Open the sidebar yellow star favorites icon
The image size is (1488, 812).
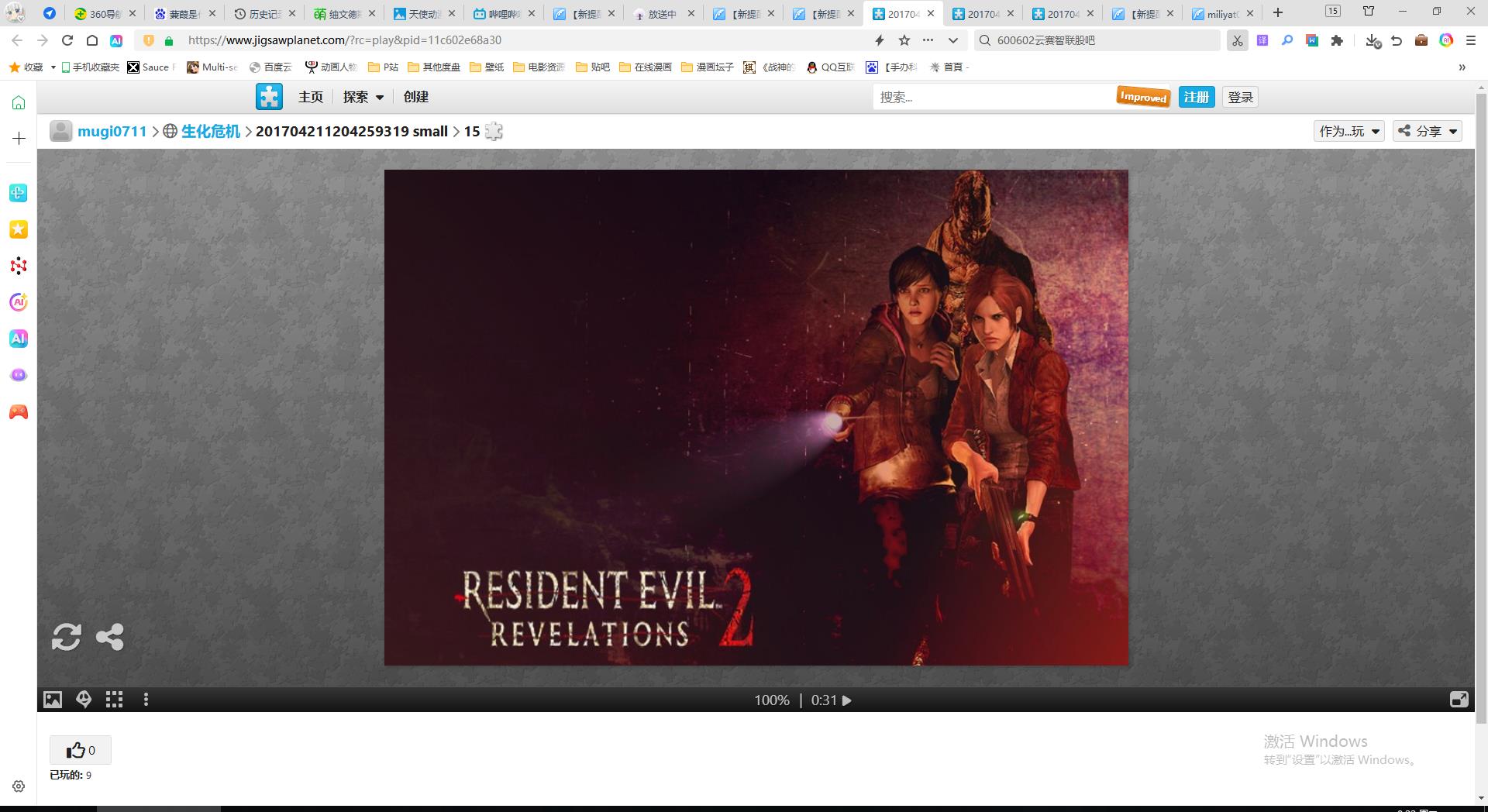coord(19,229)
